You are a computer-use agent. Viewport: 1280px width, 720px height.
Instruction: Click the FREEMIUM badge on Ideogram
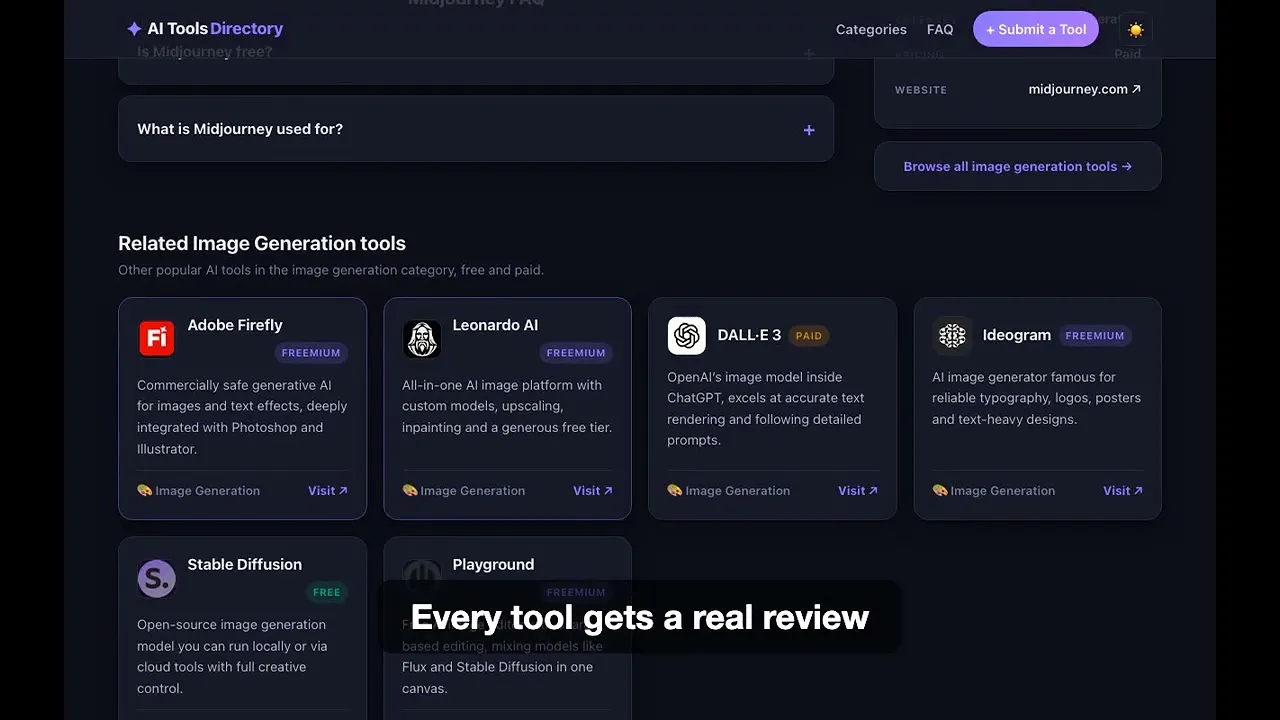click(x=1095, y=336)
